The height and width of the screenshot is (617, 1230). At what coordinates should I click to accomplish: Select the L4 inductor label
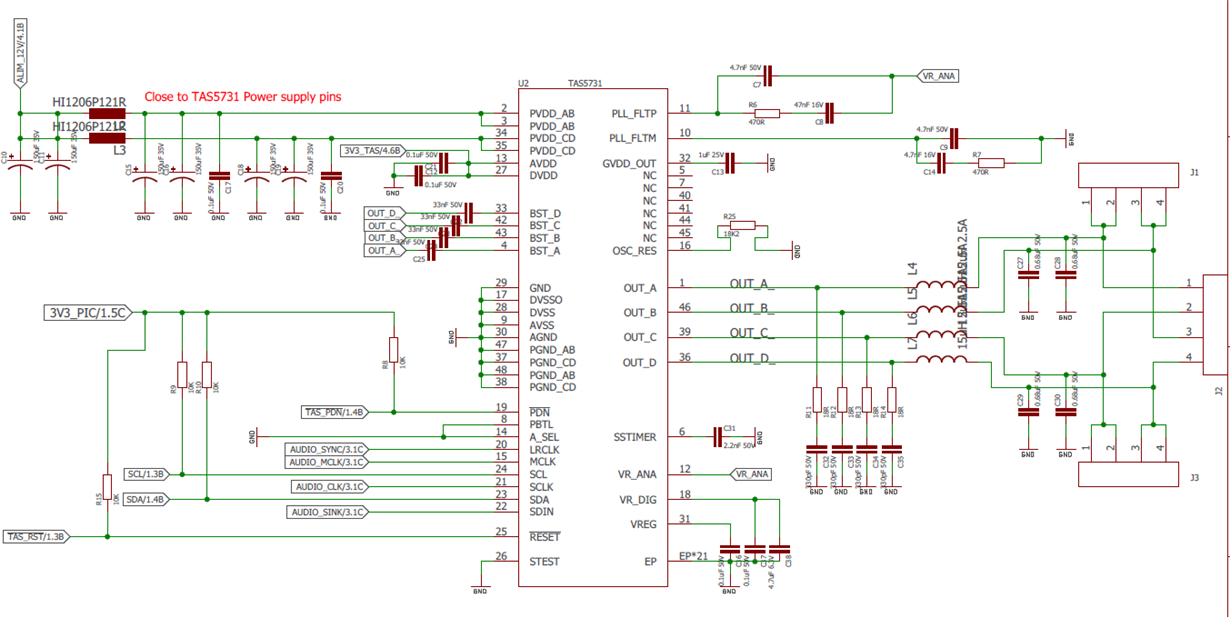[911, 269]
